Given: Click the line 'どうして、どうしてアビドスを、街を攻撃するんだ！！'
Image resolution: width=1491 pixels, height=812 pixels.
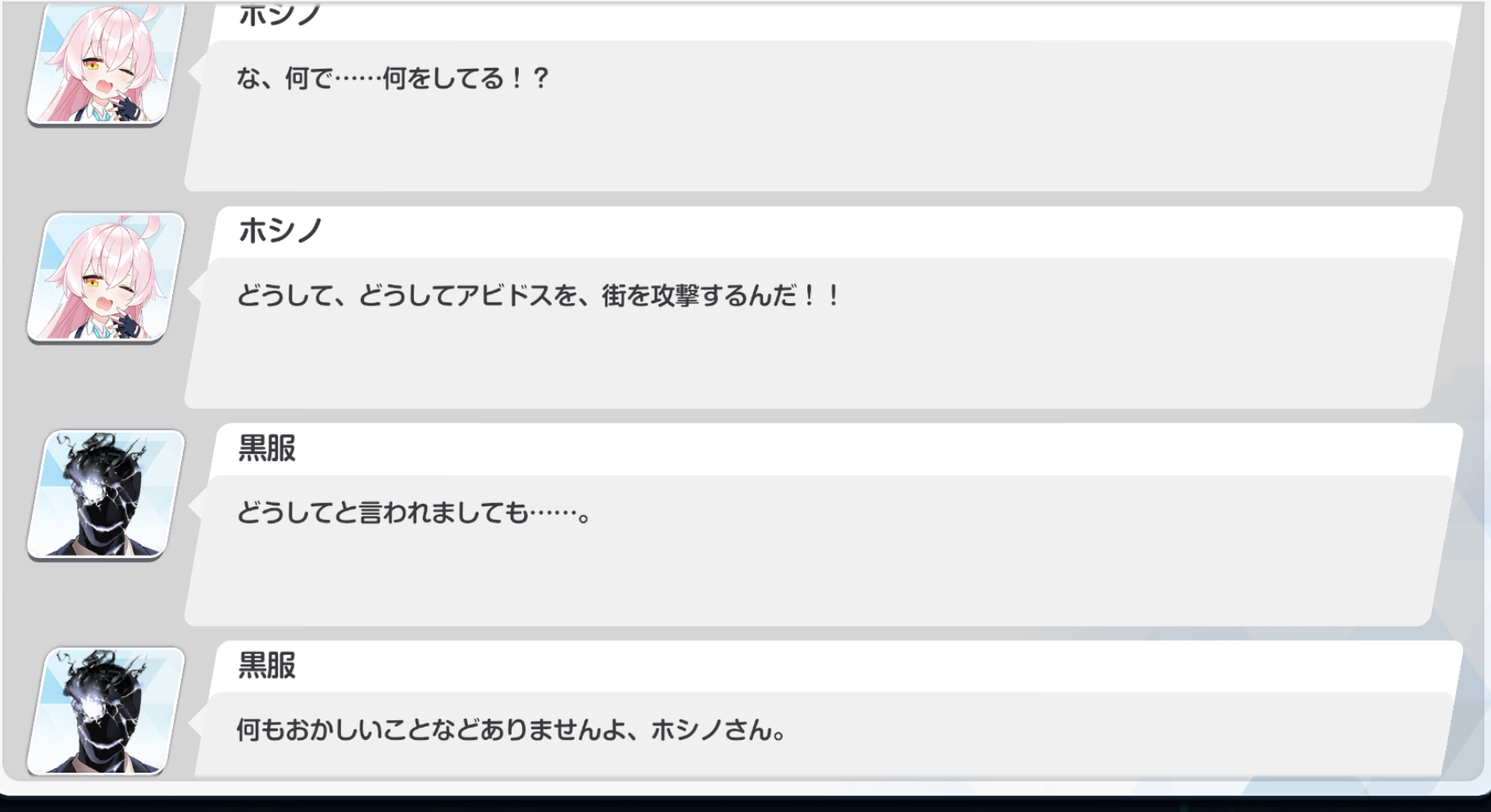Looking at the screenshot, I should point(538,296).
